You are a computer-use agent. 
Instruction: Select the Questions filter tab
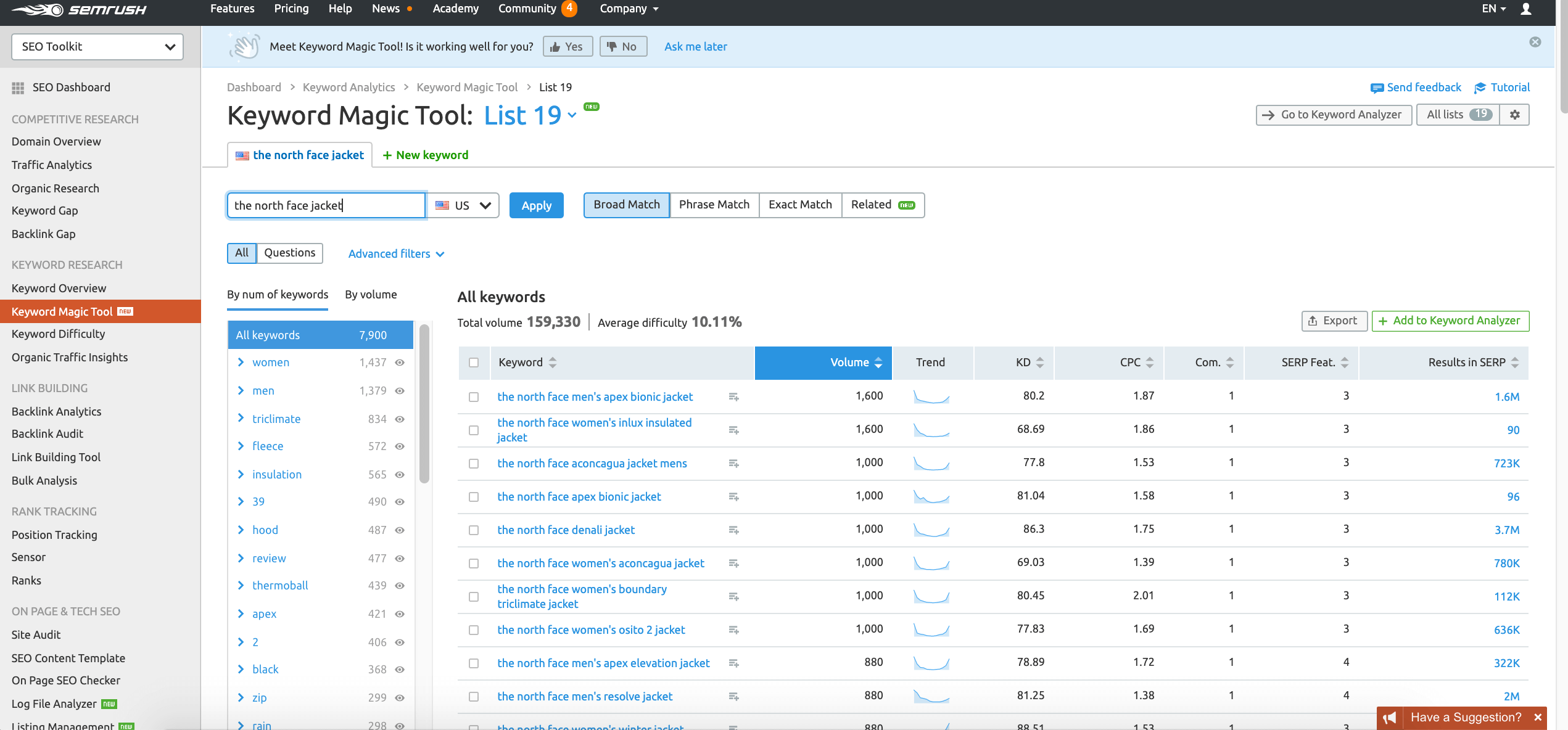(x=289, y=253)
